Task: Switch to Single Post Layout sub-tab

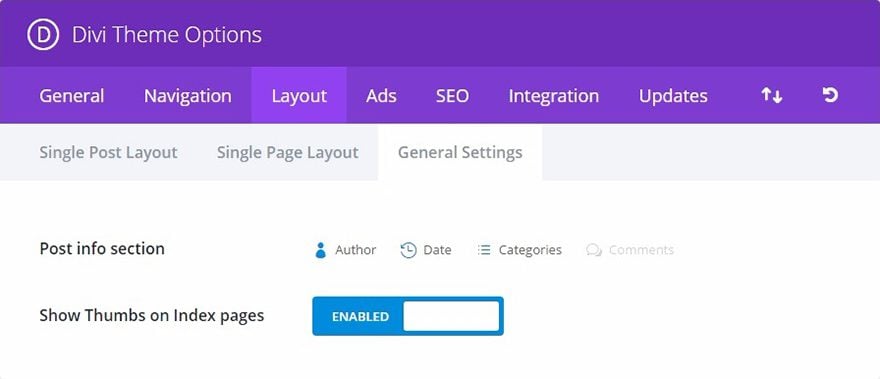Action: [108, 153]
